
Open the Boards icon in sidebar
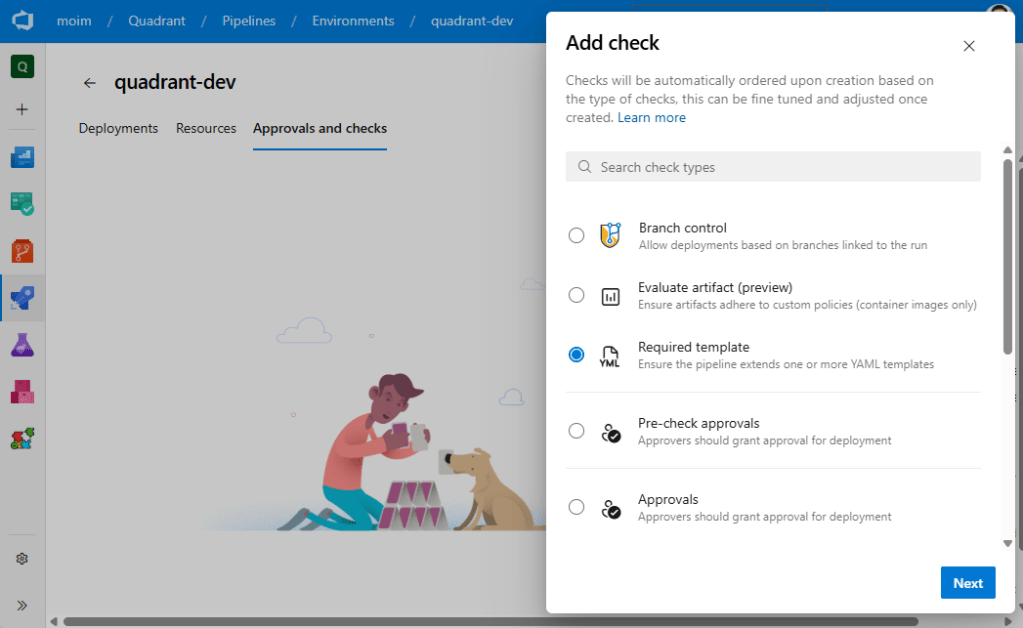click(x=22, y=204)
